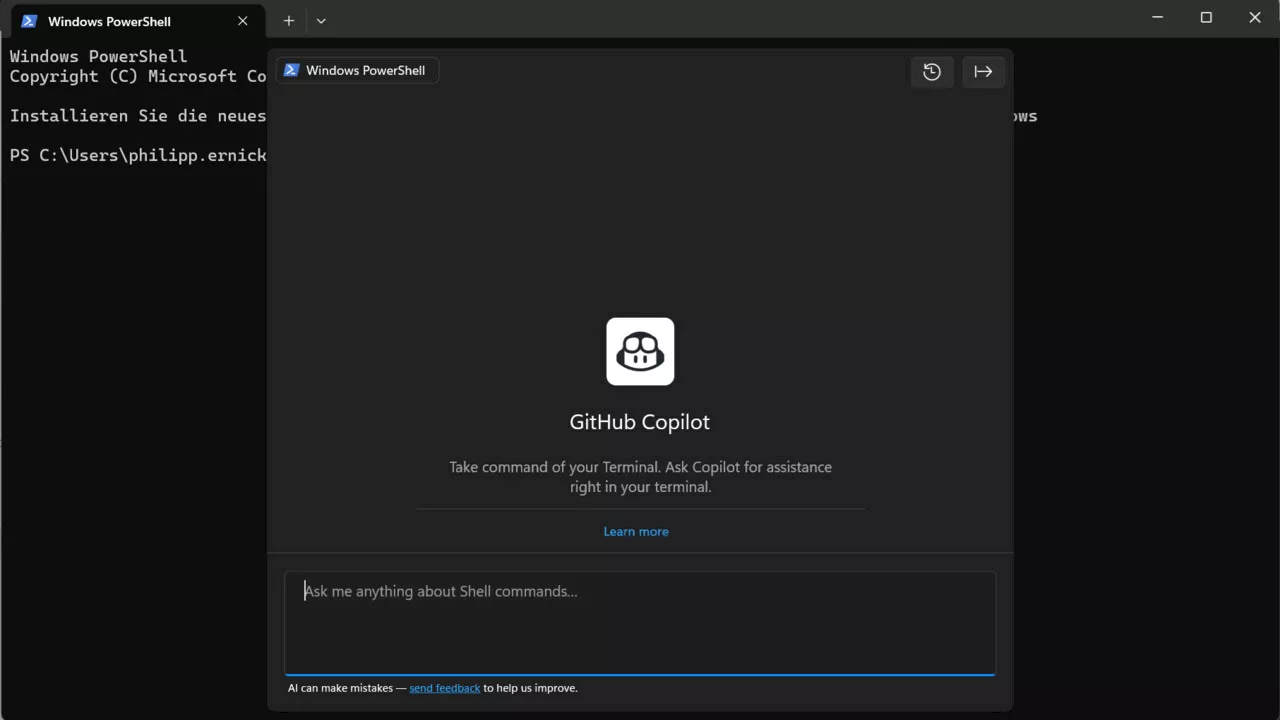1280x720 pixels.
Task: Focus the Ask me anything input box
Action: tap(640, 623)
